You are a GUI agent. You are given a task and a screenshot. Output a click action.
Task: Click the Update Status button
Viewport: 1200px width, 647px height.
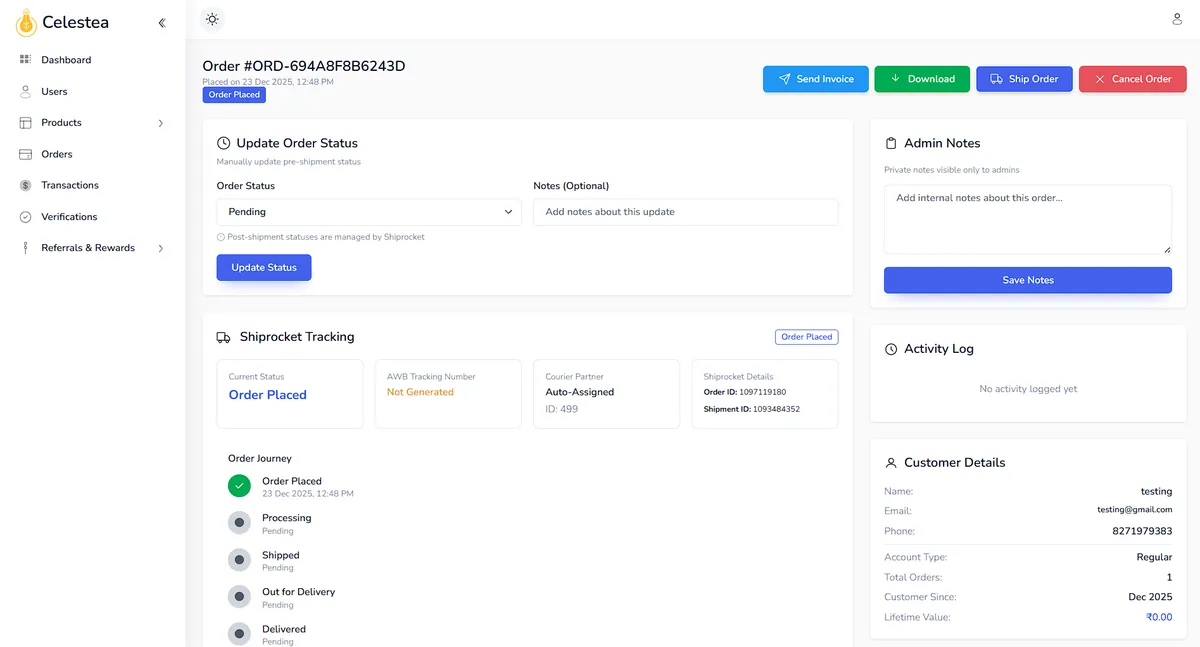pos(264,267)
